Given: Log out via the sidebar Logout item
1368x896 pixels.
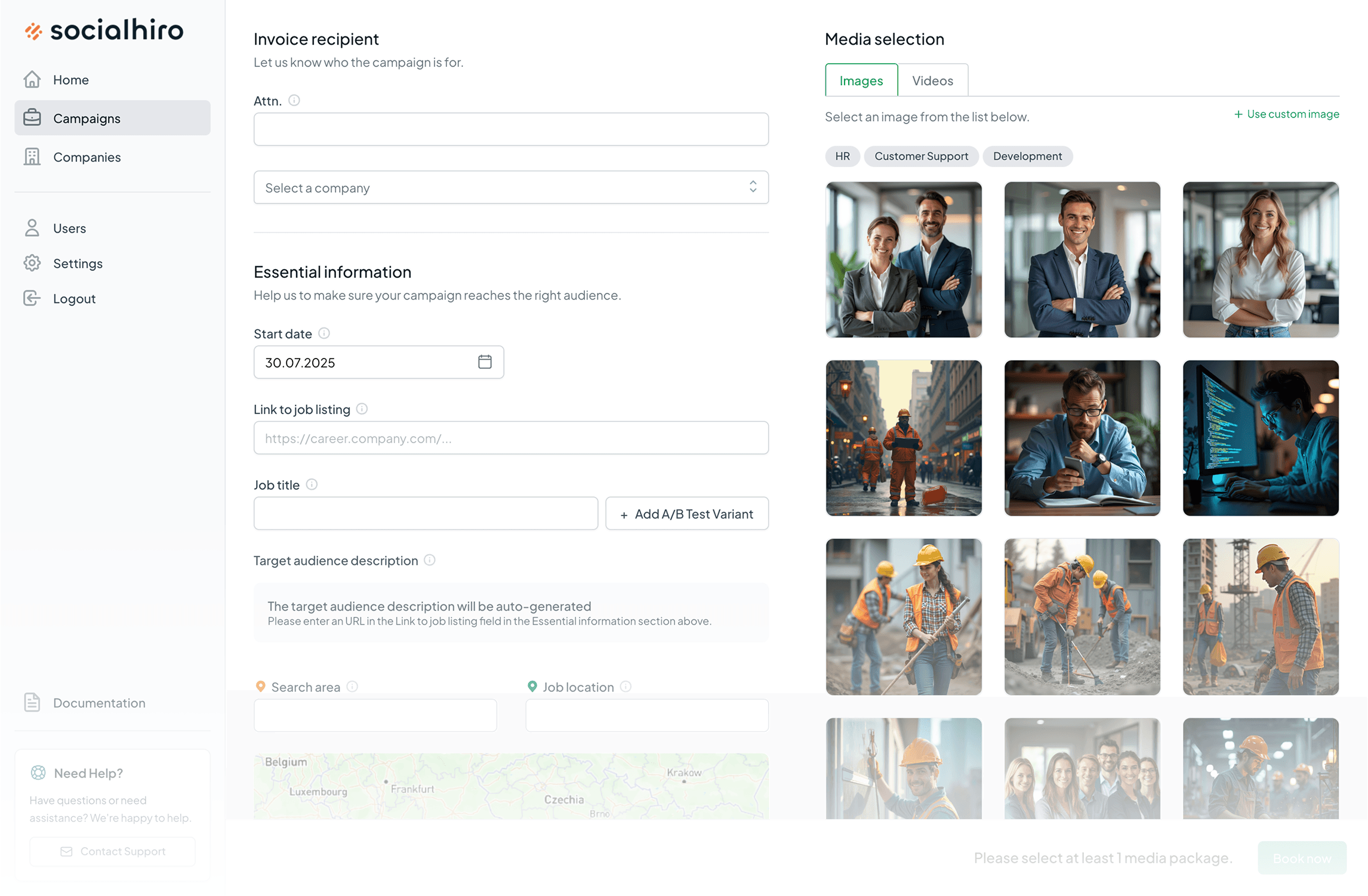Looking at the screenshot, I should click(x=74, y=298).
